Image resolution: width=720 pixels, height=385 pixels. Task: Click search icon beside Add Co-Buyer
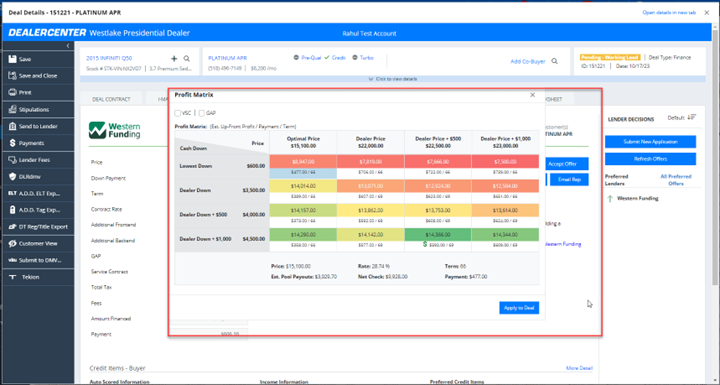pyautogui.click(x=555, y=61)
